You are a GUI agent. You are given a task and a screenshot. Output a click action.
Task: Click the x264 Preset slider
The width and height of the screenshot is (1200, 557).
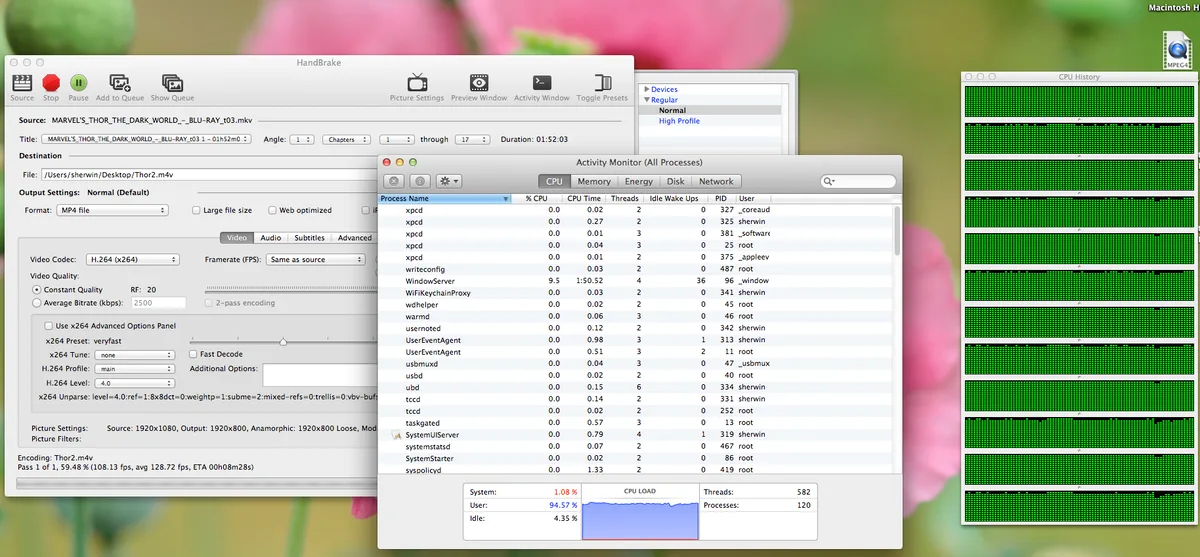click(x=283, y=341)
